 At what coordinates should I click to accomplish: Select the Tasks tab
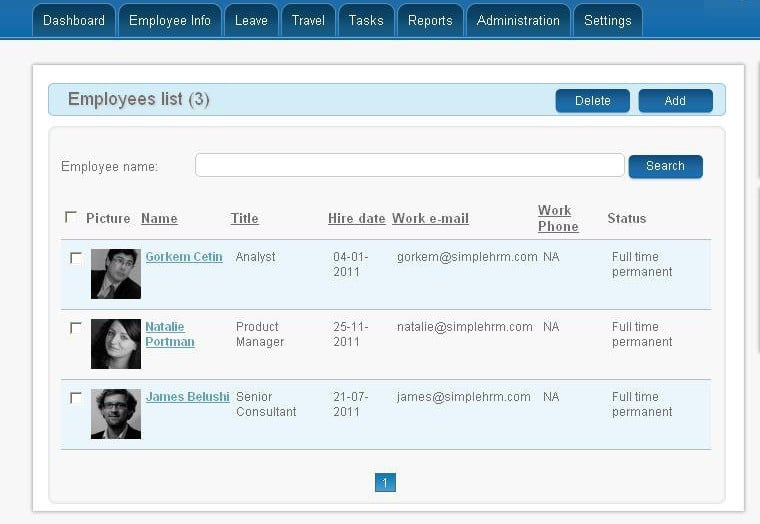[366, 20]
